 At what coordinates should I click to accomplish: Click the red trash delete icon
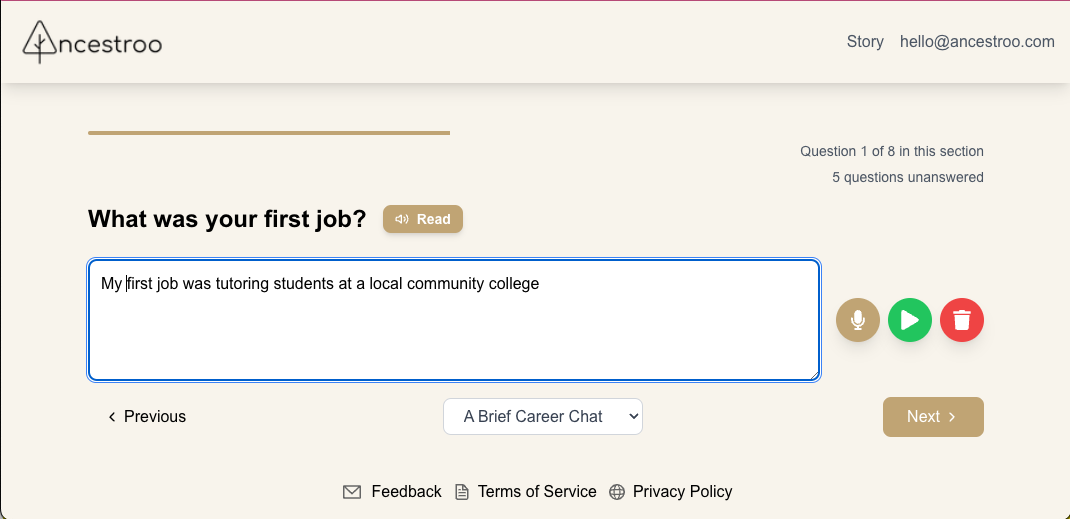962,320
